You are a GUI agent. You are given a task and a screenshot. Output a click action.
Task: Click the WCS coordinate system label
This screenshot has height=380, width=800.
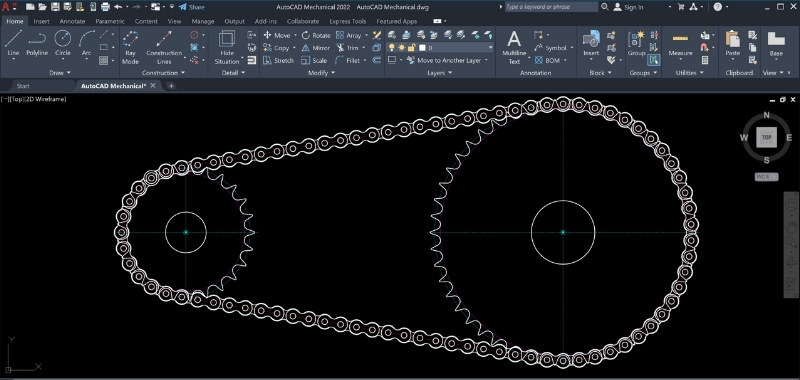(767, 177)
